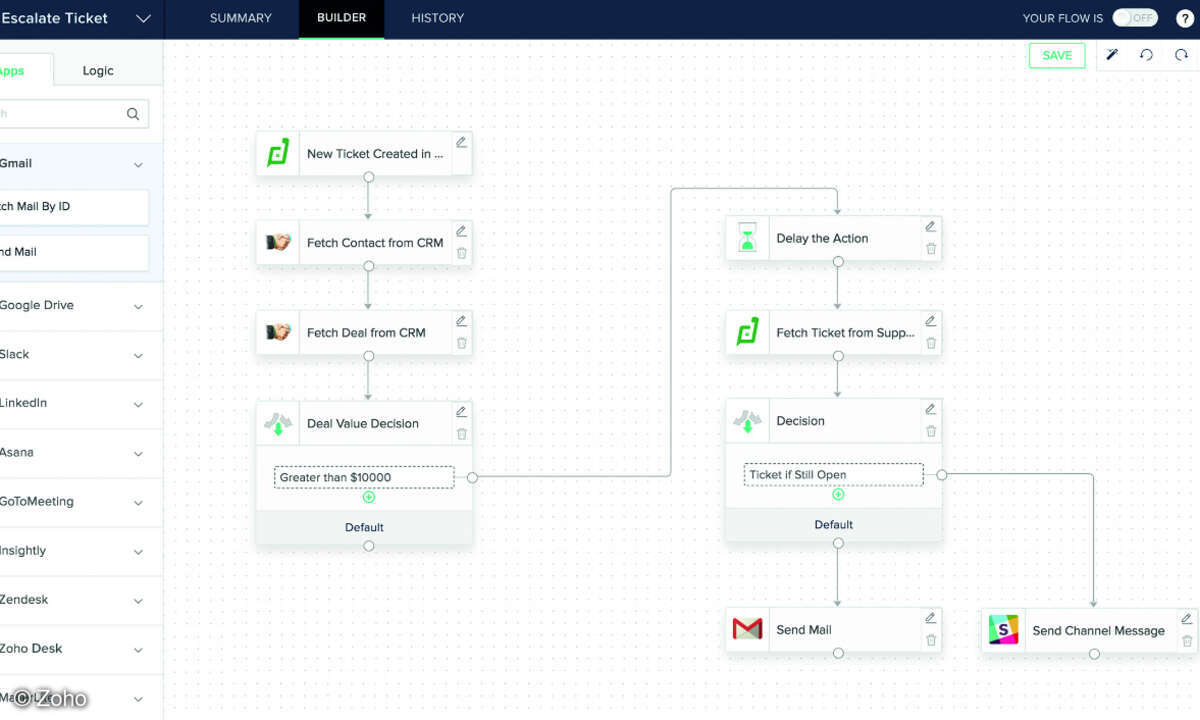1200x720 pixels.
Task: Expand the LinkedIn app section
Action: 138,404
